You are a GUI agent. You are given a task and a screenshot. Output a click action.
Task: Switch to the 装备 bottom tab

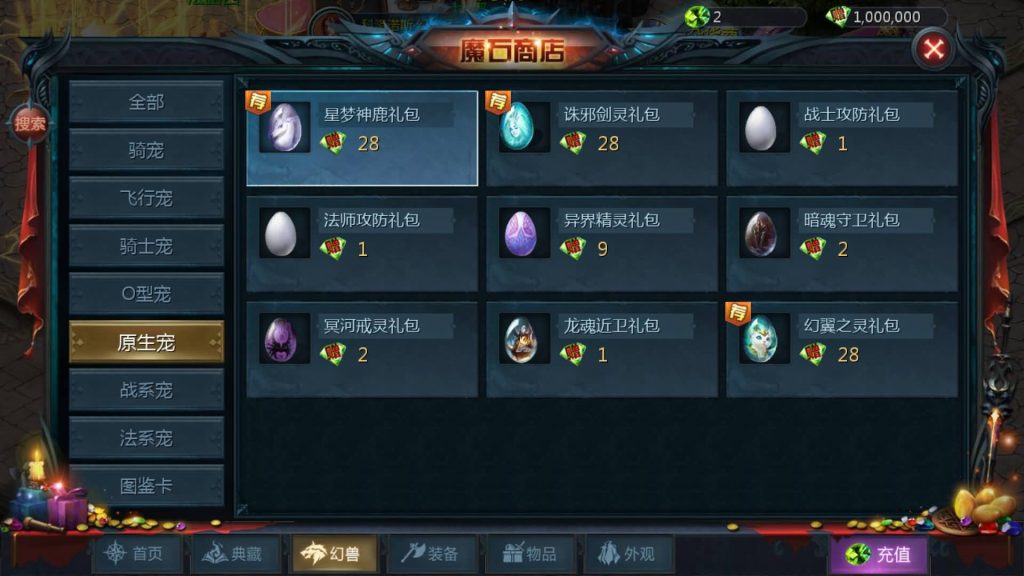click(x=431, y=554)
